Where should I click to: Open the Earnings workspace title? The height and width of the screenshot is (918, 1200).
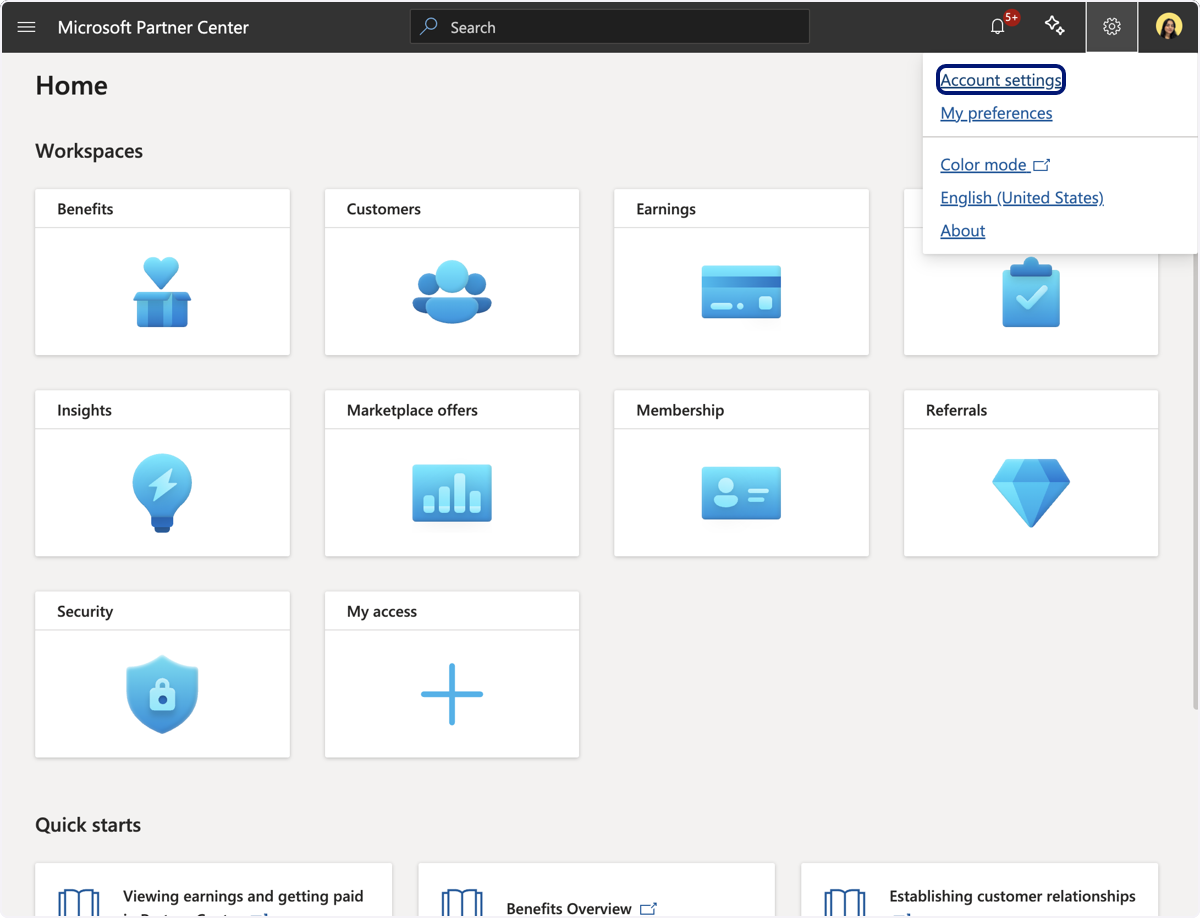click(666, 209)
